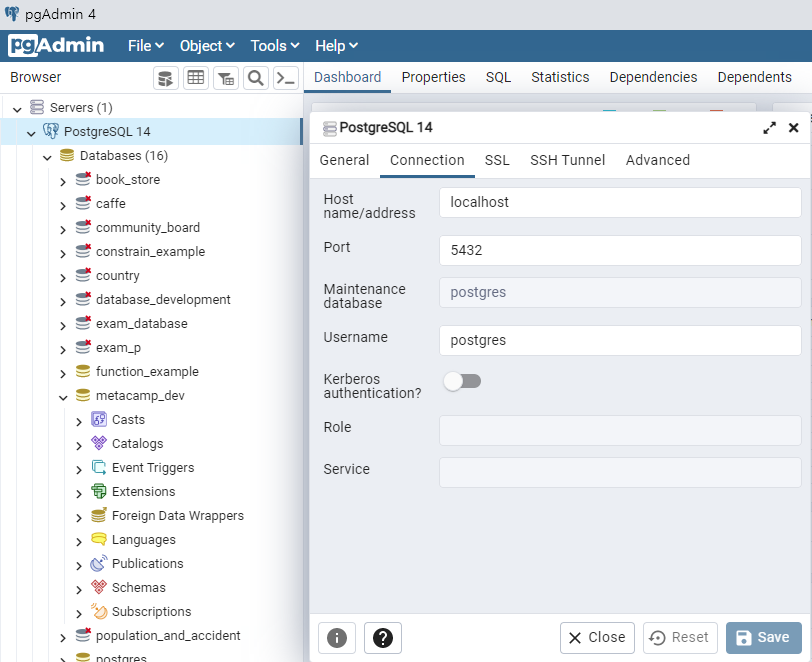Viewport: 812px width, 662px height.
Task: Click the book_store disconnected database icon
Action: click(x=83, y=179)
